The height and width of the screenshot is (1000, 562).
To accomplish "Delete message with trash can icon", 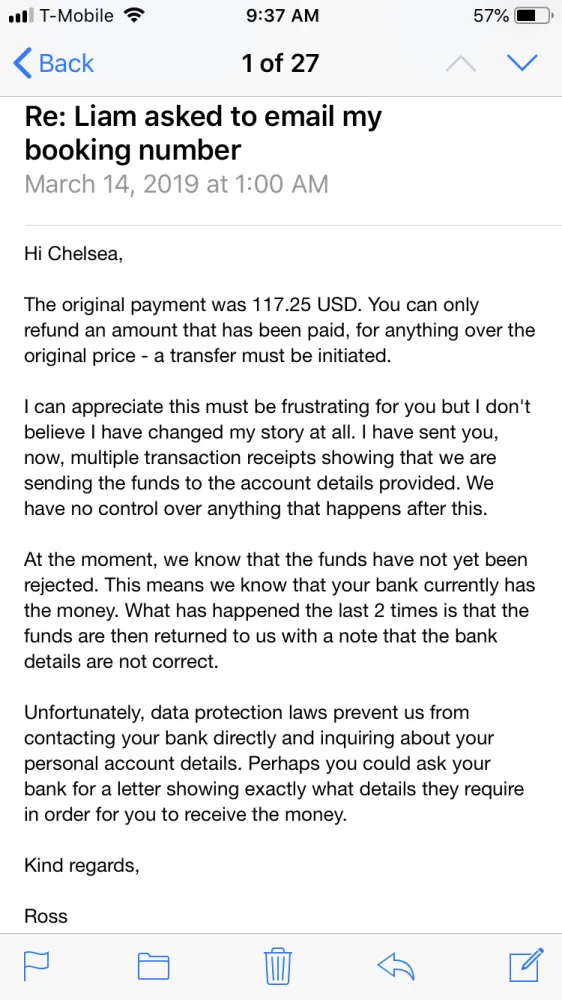I will (278, 966).
